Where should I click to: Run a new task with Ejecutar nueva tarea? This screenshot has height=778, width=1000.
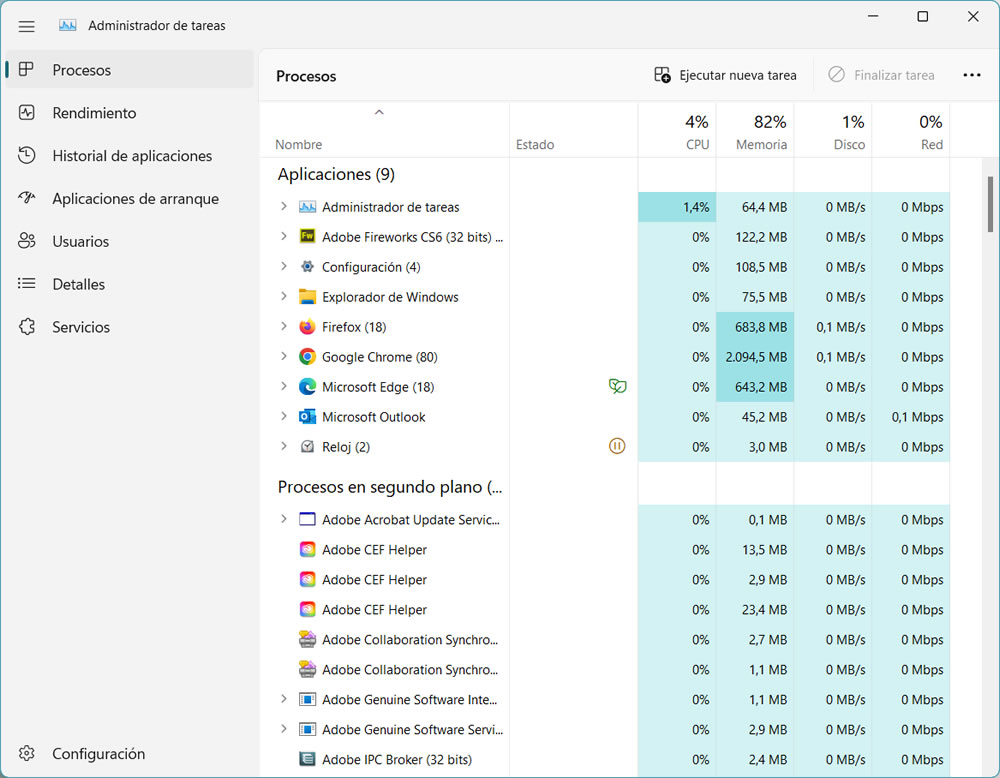coord(725,75)
